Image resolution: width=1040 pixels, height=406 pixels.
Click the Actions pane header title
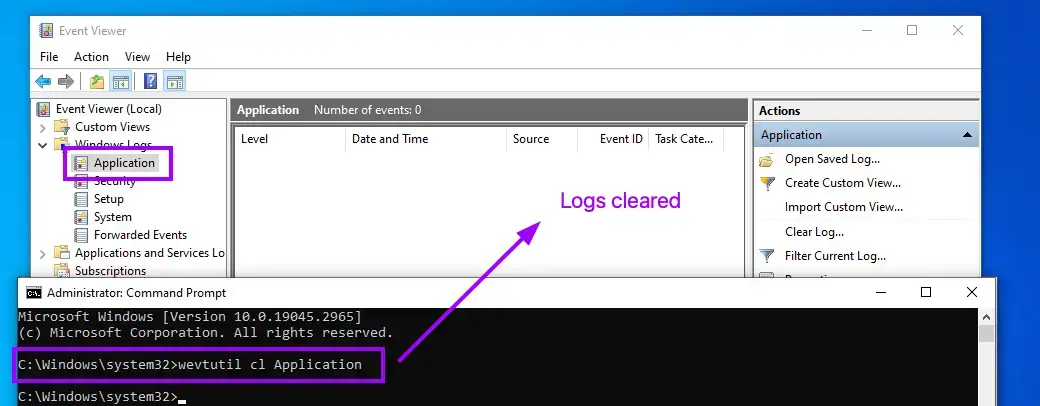tap(779, 111)
